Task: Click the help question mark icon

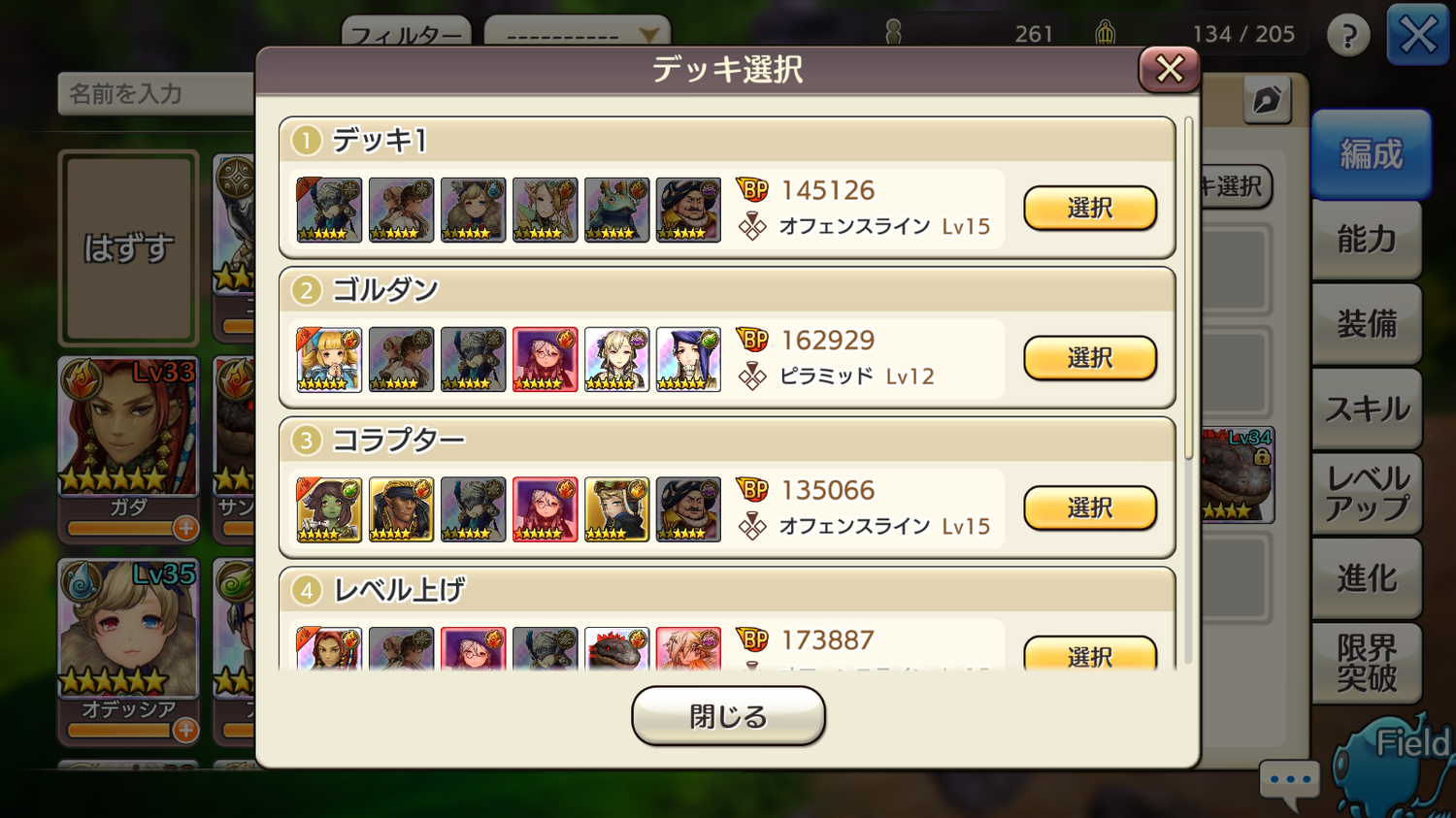Action: point(1348,36)
